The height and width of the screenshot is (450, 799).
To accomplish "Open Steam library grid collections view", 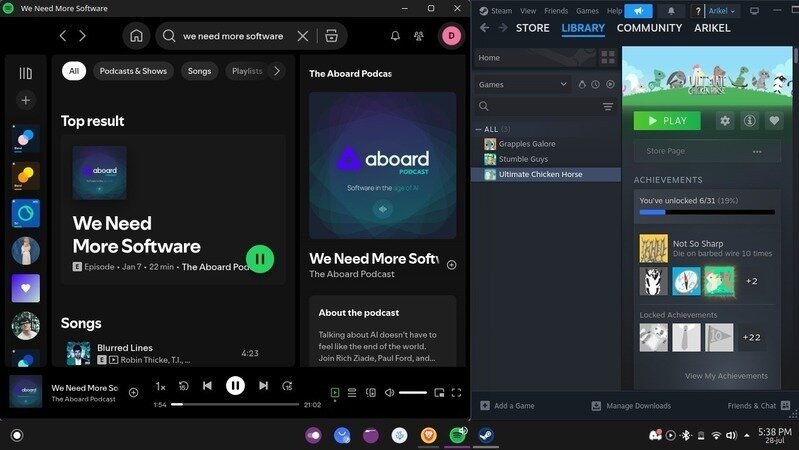I will point(608,58).
